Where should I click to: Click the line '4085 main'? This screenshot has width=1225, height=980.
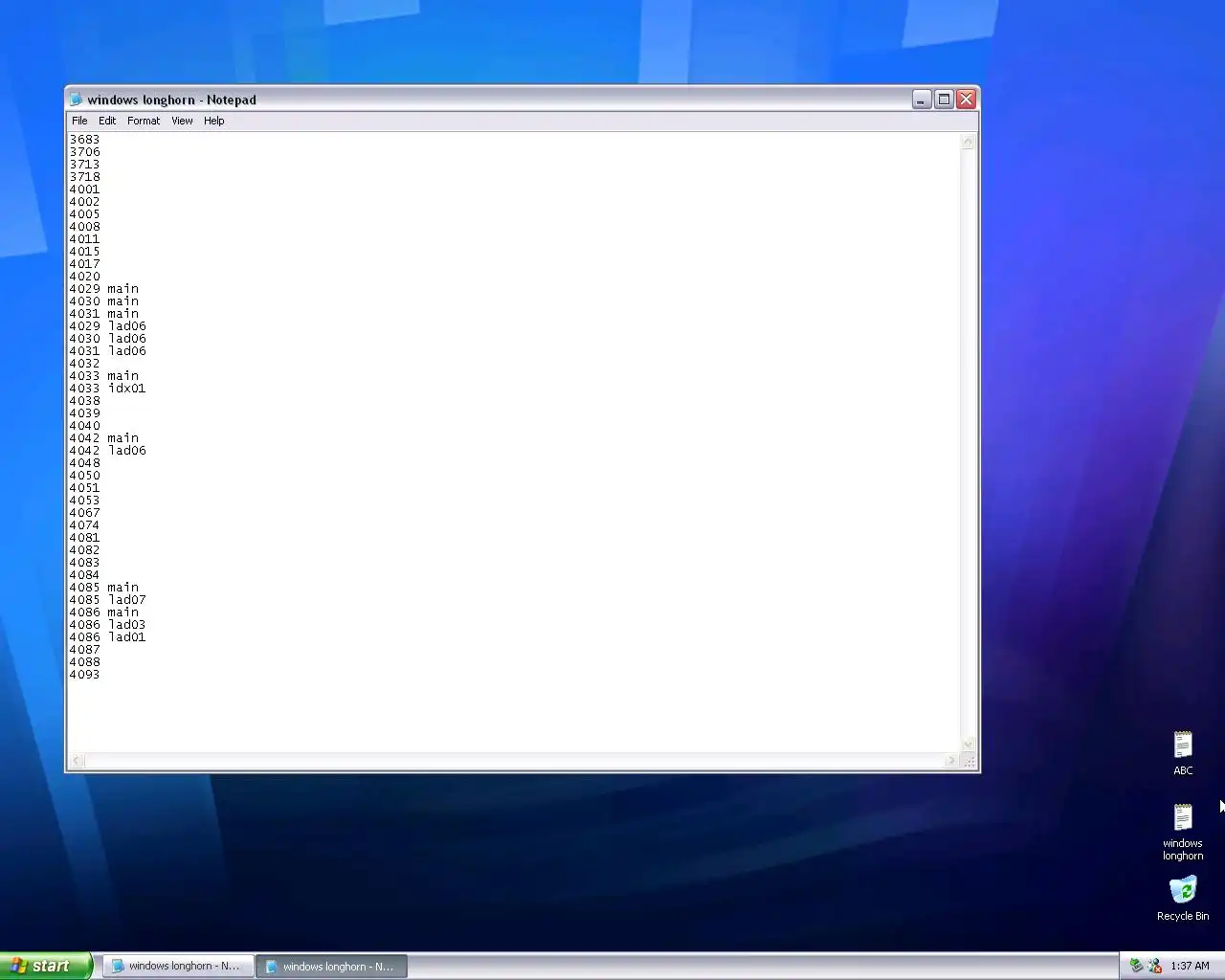click(103, 588)
